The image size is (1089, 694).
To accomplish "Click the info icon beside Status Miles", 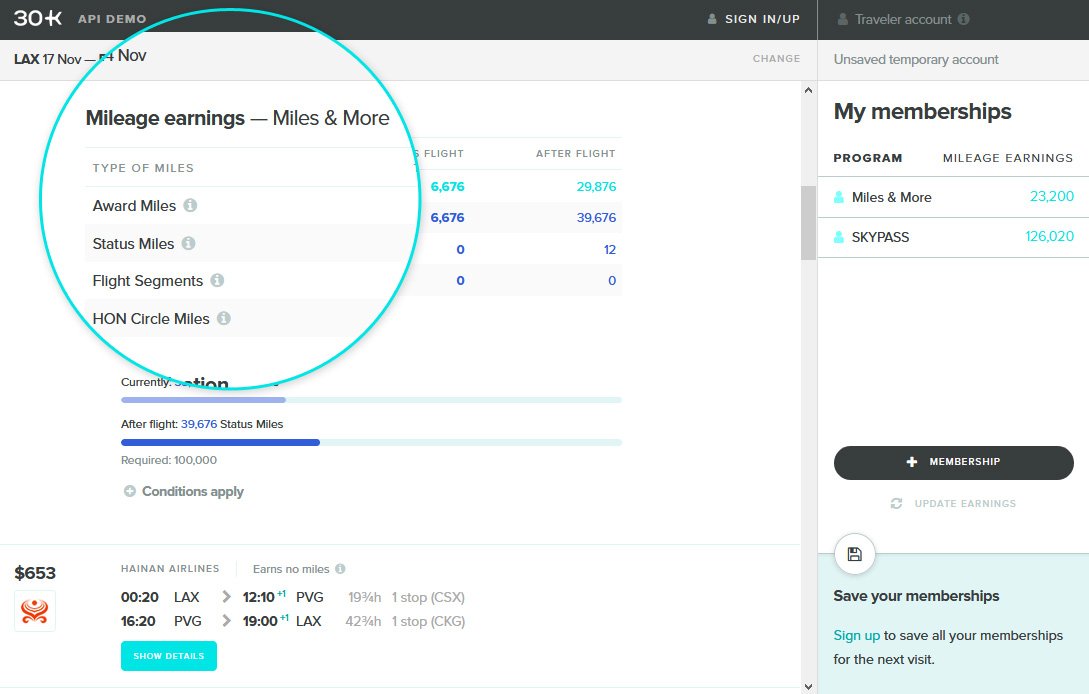I will [x=188, y=243].
